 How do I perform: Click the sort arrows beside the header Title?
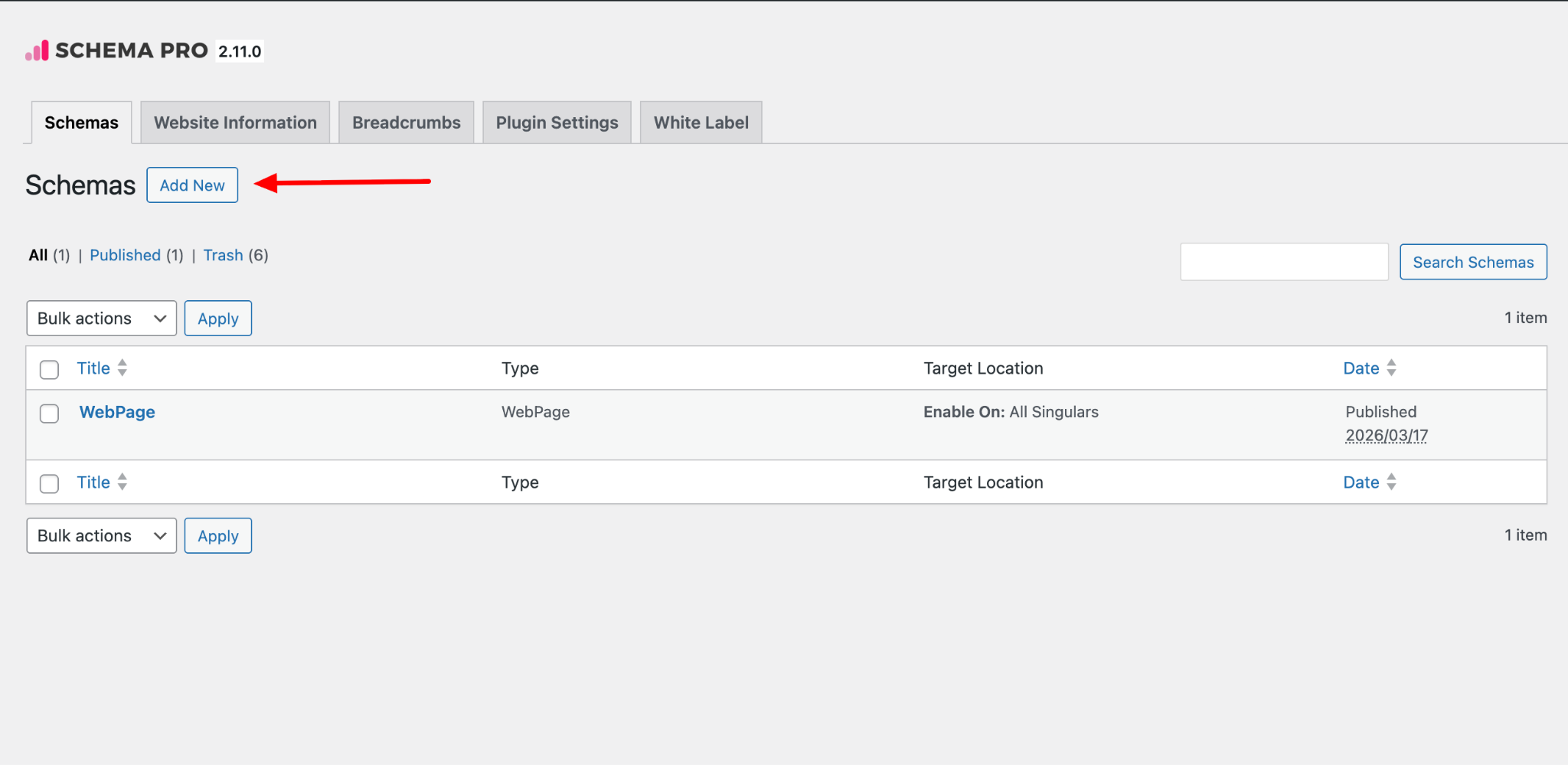coord(122,368)
